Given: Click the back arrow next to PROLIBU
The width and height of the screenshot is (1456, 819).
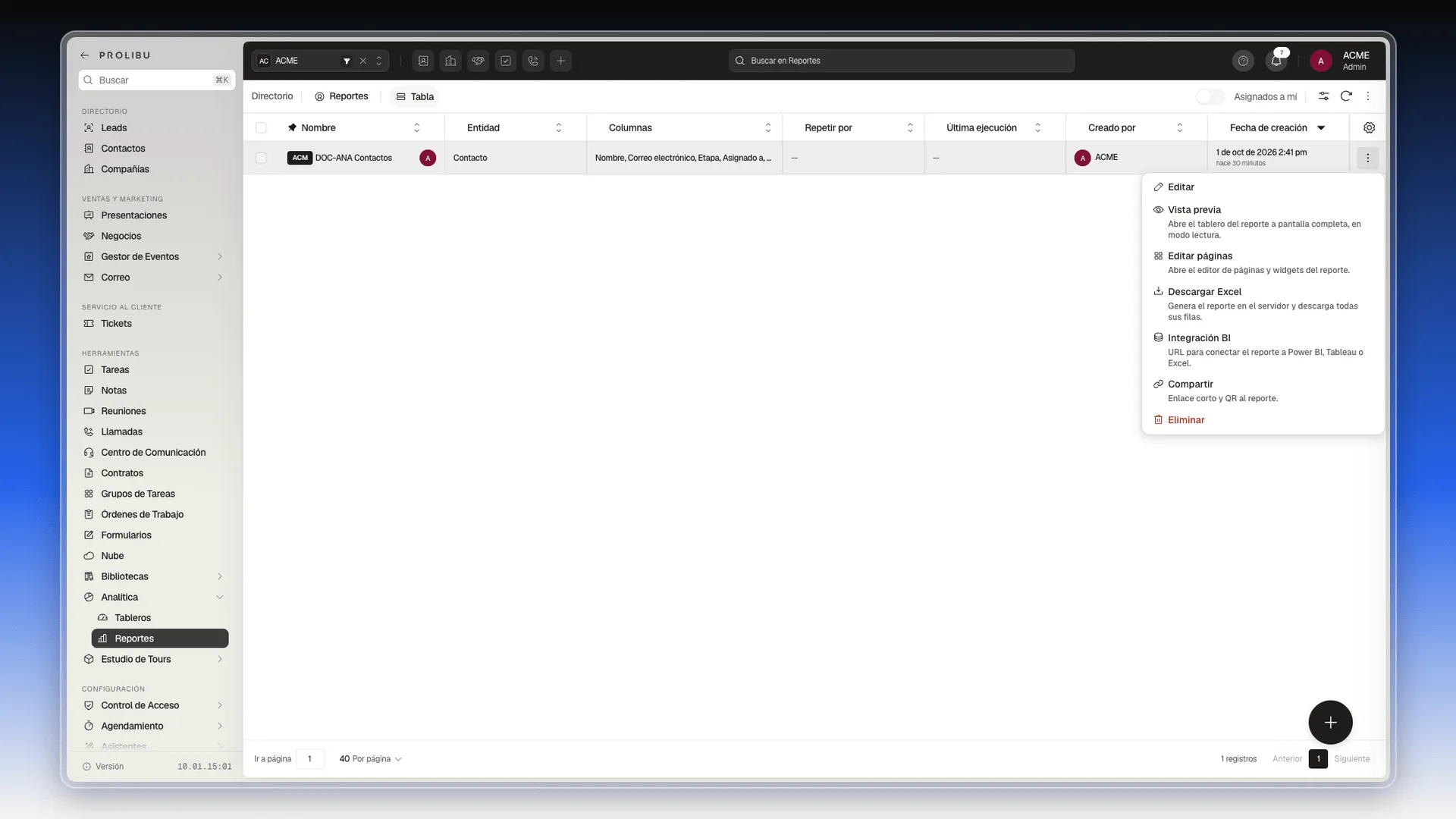Looking at the screenshot, I should coord(85,55).
